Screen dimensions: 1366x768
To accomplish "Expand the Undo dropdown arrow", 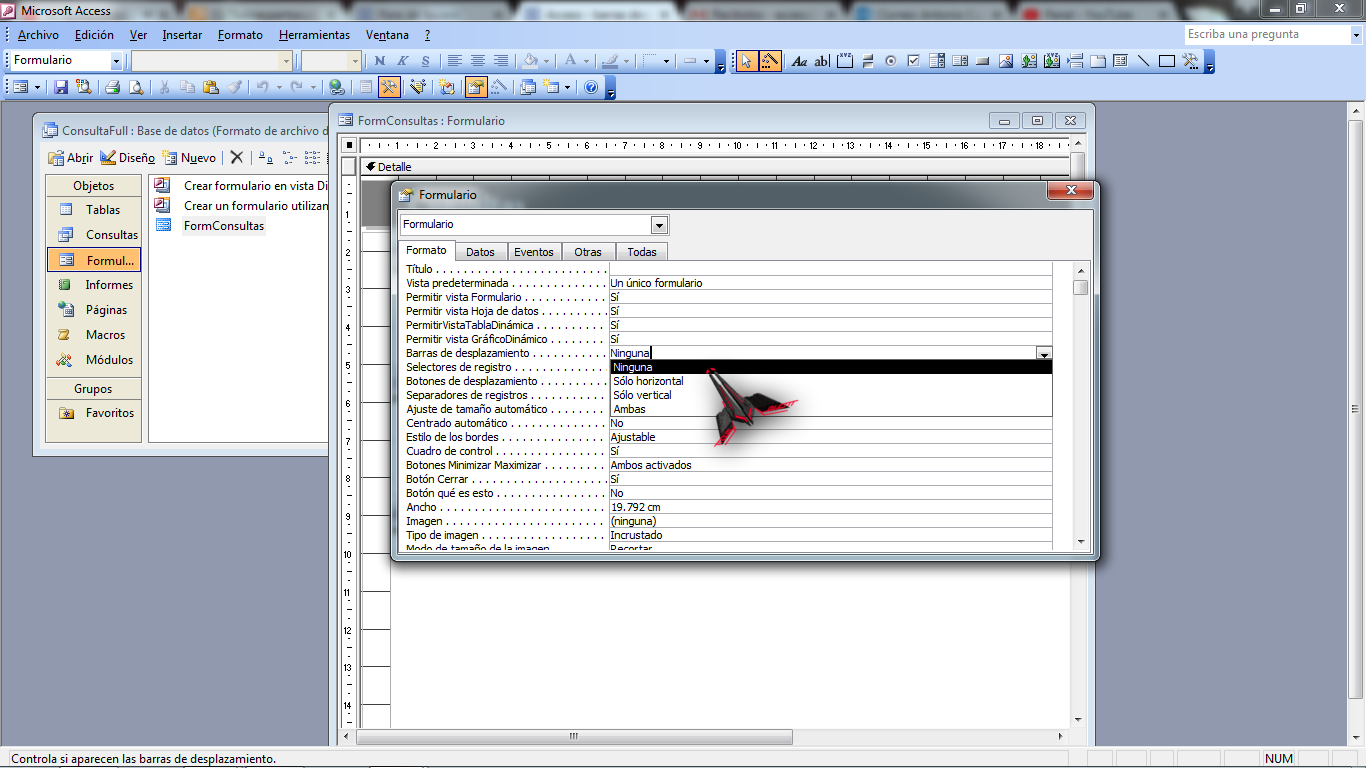I will point(279,87).
